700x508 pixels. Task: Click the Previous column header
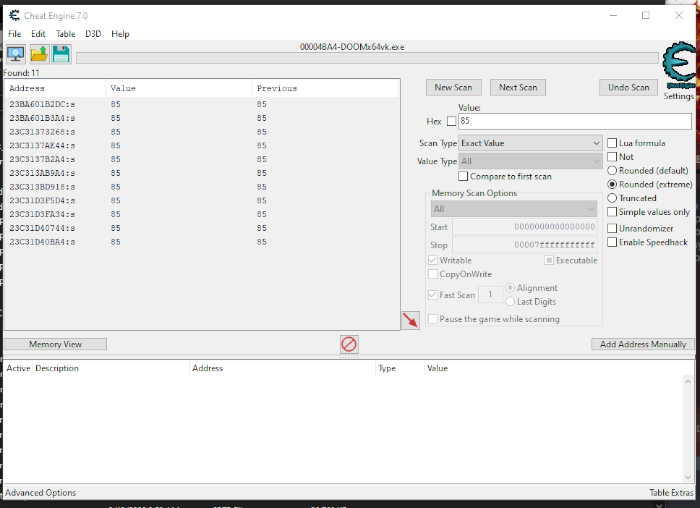tap(325, 88)
